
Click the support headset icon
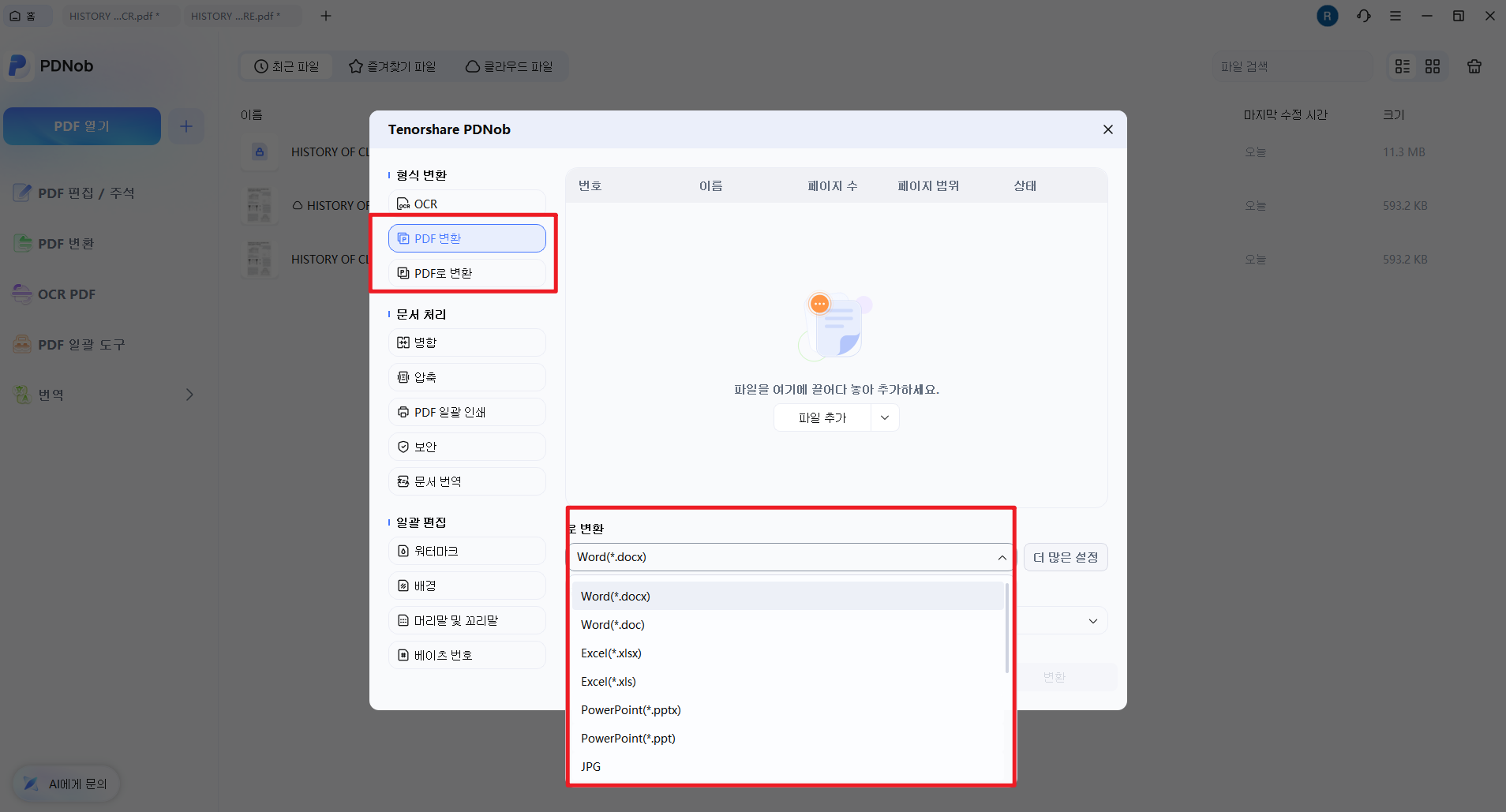click(x=1364, y=16)
